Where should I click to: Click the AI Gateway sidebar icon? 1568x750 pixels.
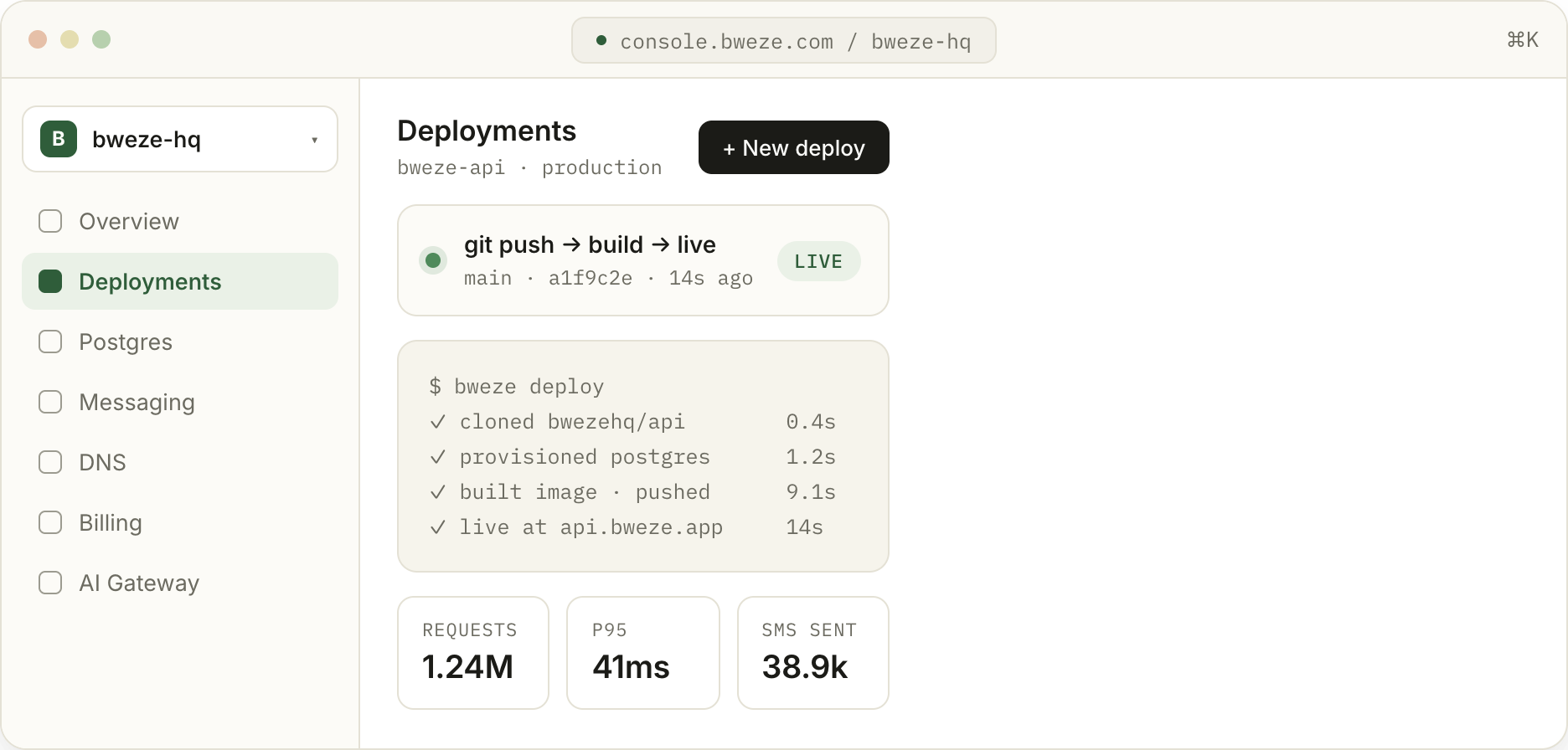[50, 583]
